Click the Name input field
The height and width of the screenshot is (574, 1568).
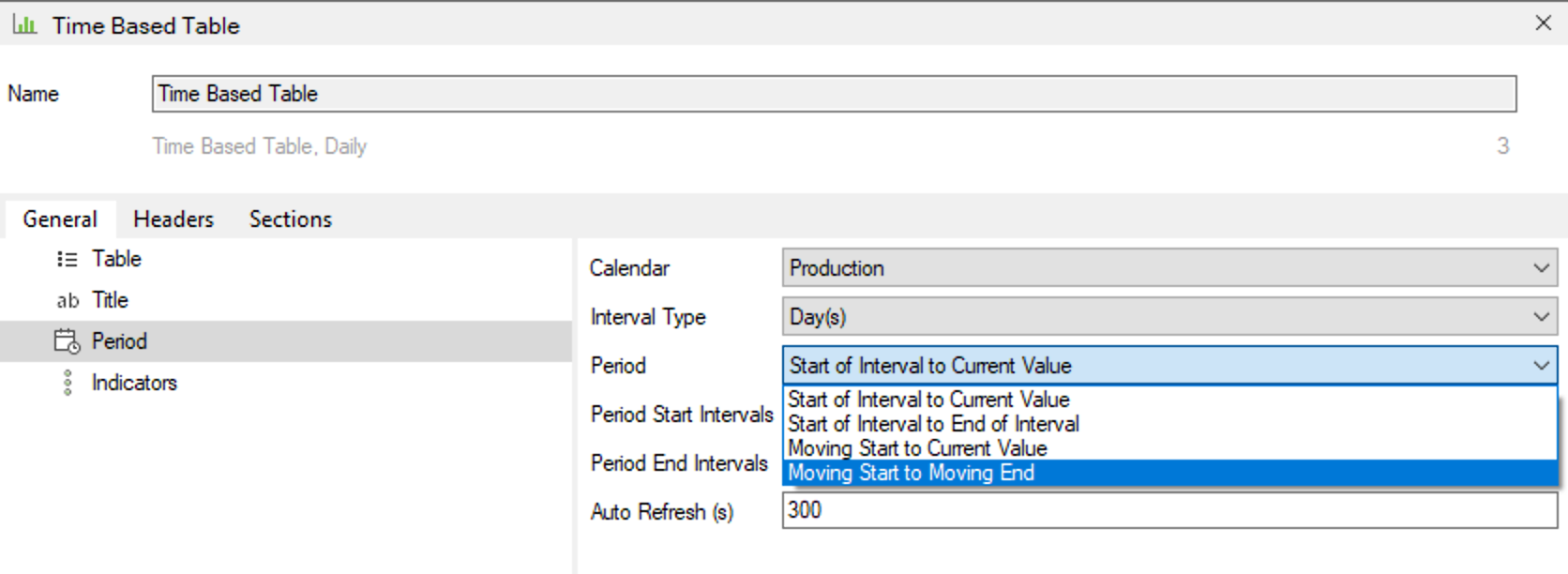[834, 94]
